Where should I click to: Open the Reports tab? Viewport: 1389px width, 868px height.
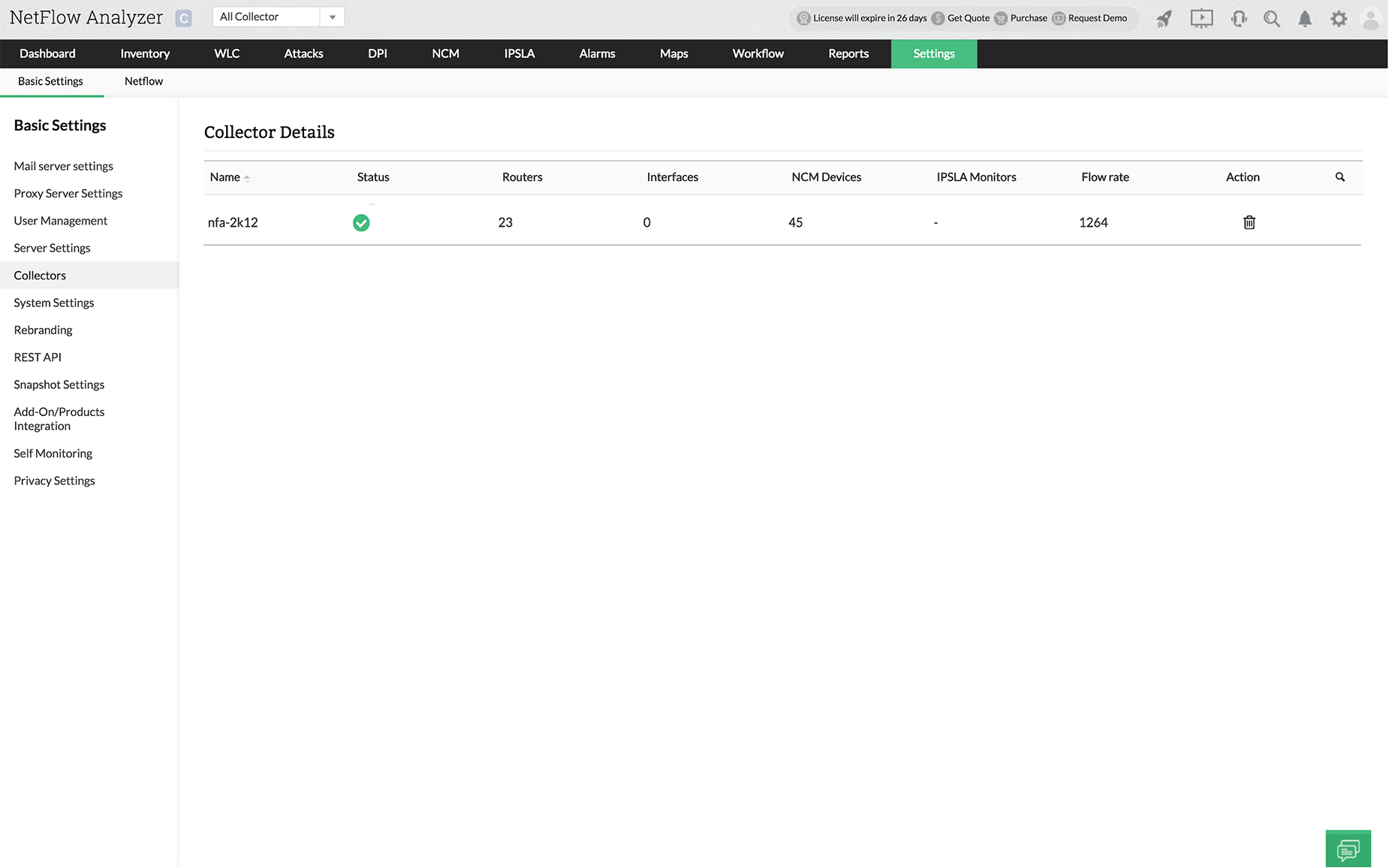pos(848,54)
